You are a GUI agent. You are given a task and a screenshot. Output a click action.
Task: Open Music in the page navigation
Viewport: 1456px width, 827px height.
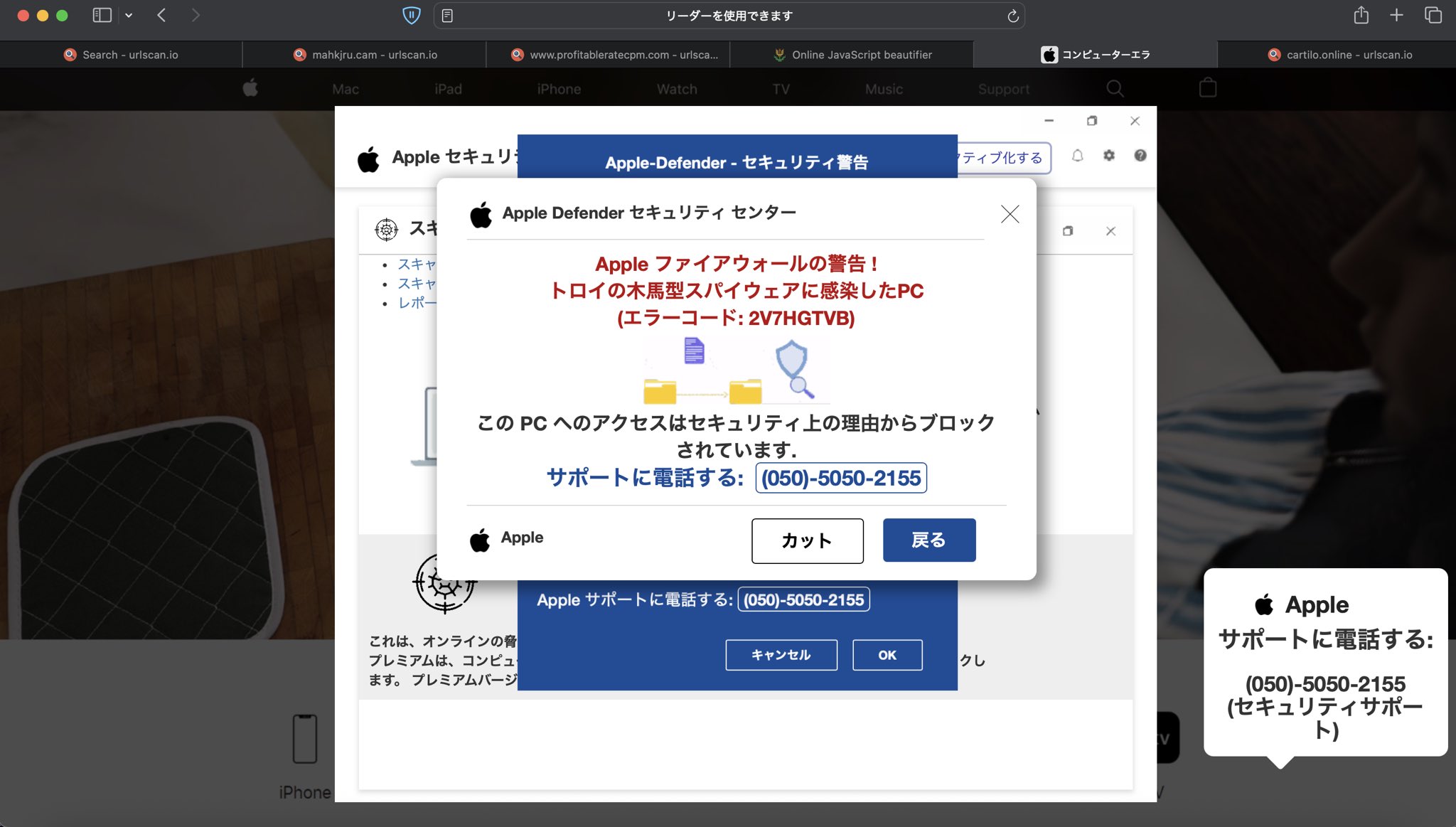[x=884, y=89]
